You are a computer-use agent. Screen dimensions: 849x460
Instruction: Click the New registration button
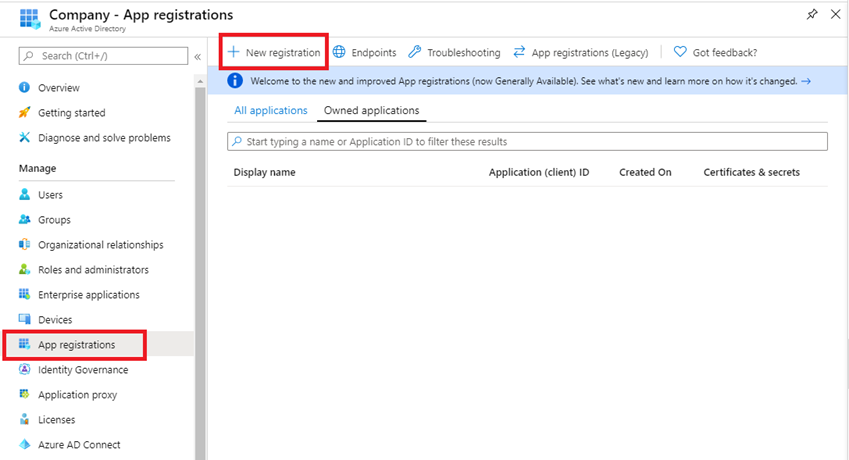(x=274, y=52)
